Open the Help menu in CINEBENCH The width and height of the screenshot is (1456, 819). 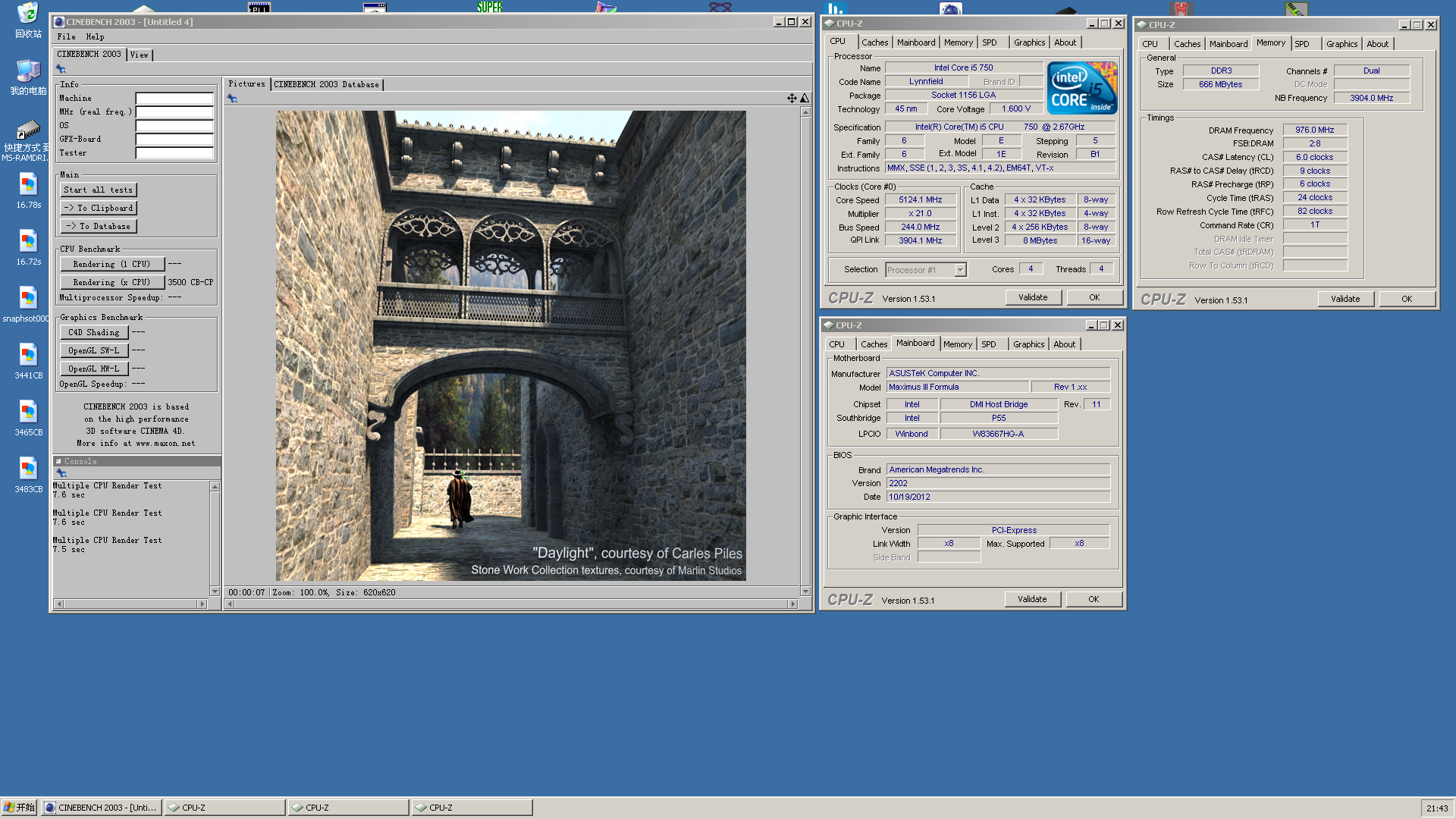tap(95, 36)
